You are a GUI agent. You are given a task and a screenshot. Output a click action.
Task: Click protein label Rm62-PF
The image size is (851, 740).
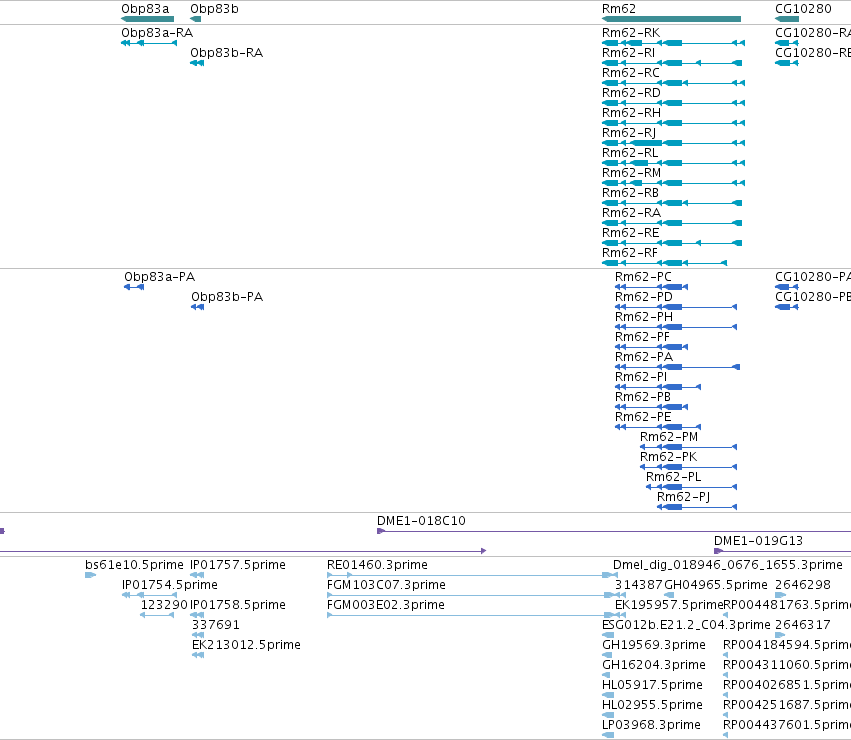click(643, 337)
